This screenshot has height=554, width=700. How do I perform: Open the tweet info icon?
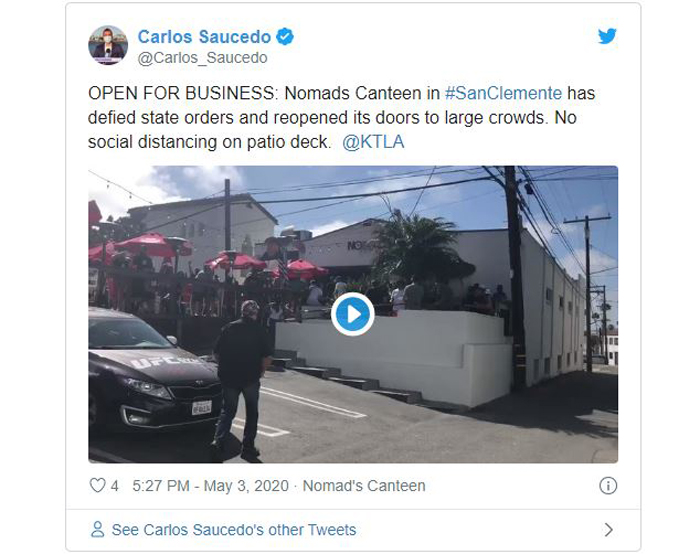[608, 485]
